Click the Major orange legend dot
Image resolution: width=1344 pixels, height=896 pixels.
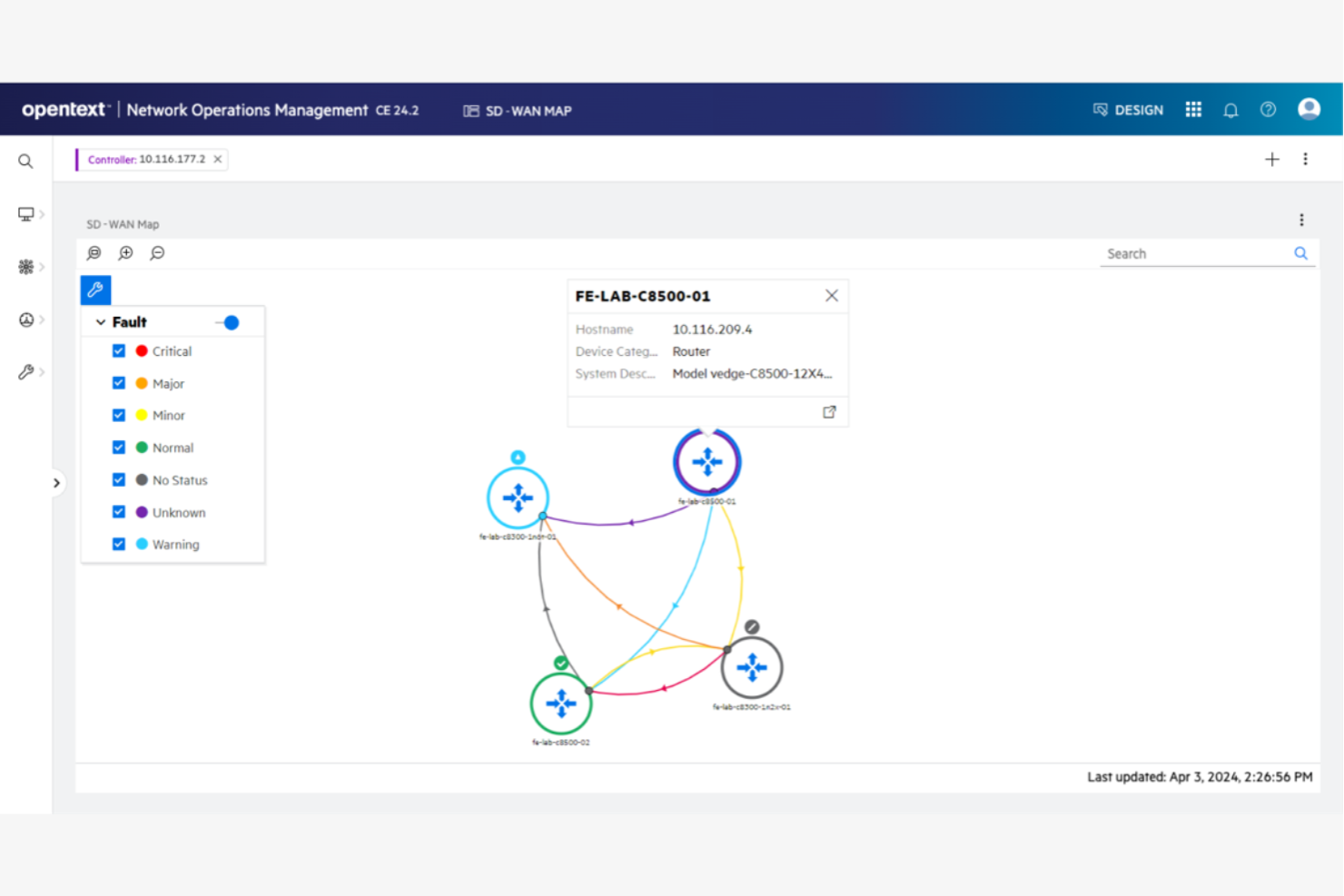[142, 383]
